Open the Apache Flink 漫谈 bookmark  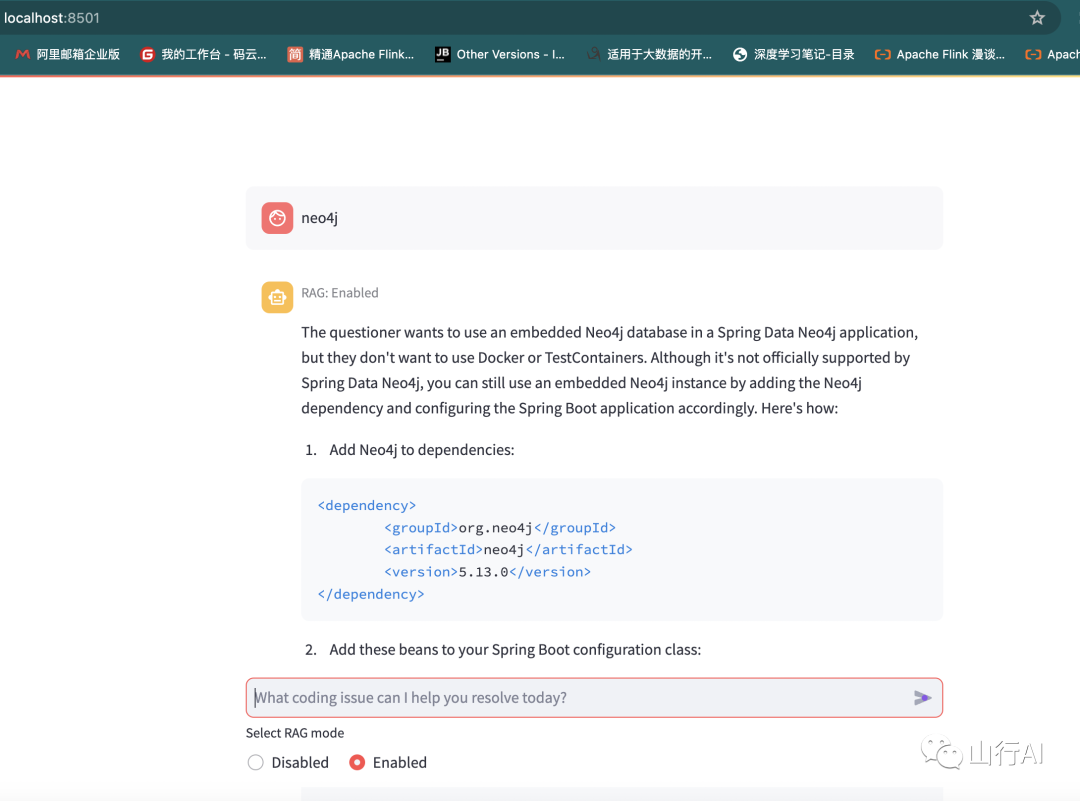939,54
